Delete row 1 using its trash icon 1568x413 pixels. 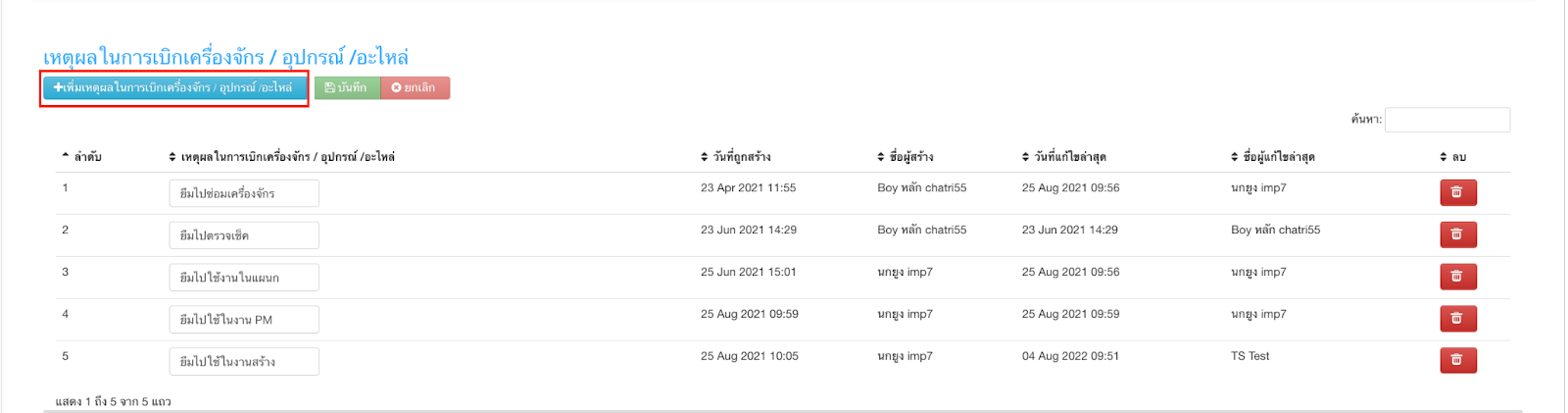click(x=1457, y=192)
